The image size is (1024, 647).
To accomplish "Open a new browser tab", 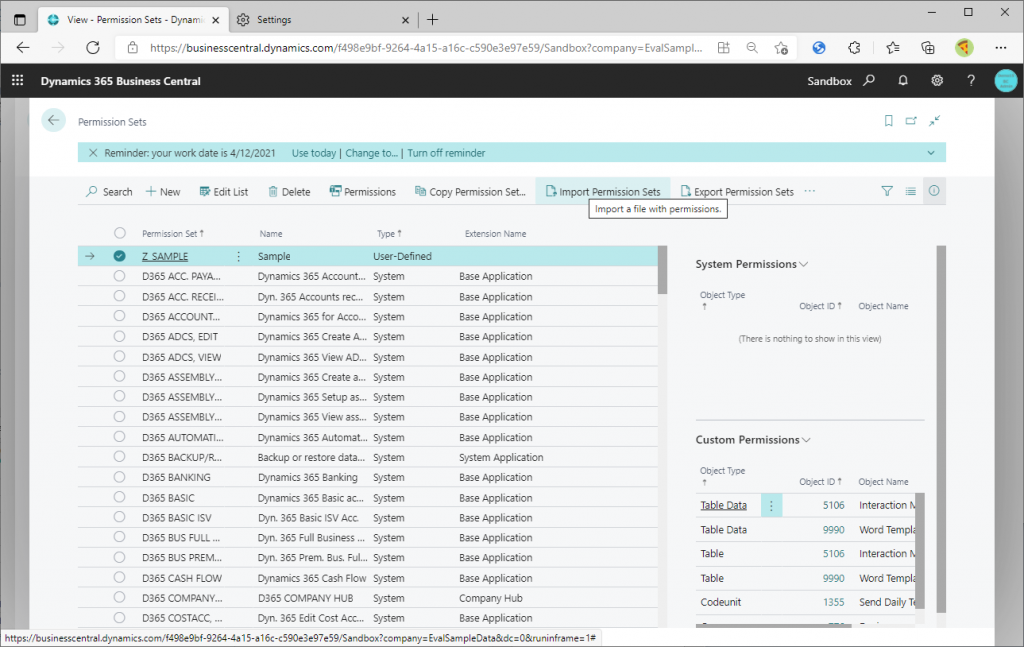I will click(432, 20).
